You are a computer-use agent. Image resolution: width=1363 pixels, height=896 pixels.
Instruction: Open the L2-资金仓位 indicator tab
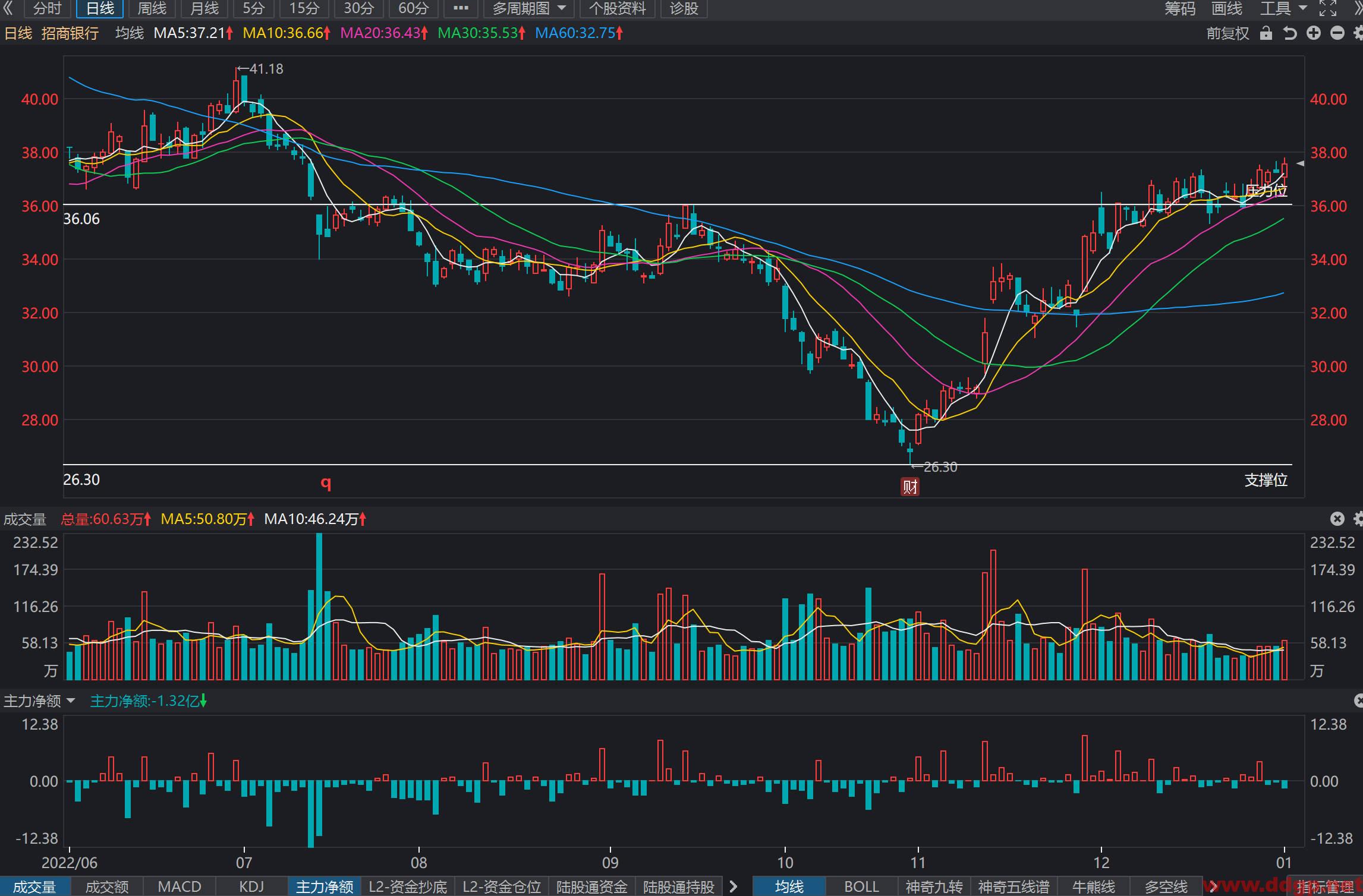click(502, 887)
